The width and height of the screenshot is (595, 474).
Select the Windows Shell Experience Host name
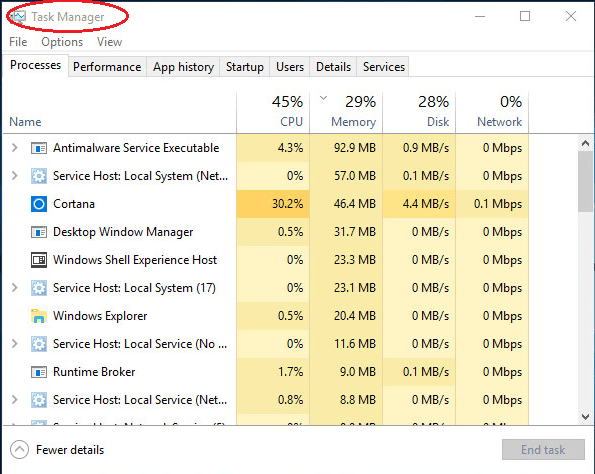pos(135,260)
